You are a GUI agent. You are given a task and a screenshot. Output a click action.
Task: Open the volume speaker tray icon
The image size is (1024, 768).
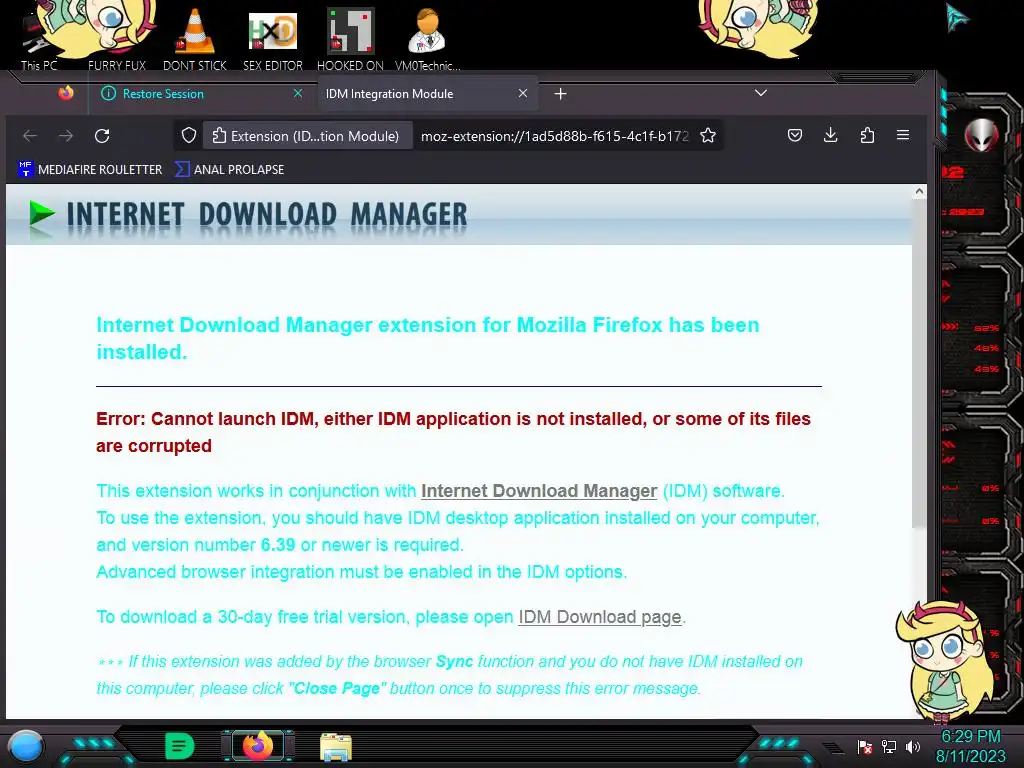pyautogui.click(x=912, y=746)
